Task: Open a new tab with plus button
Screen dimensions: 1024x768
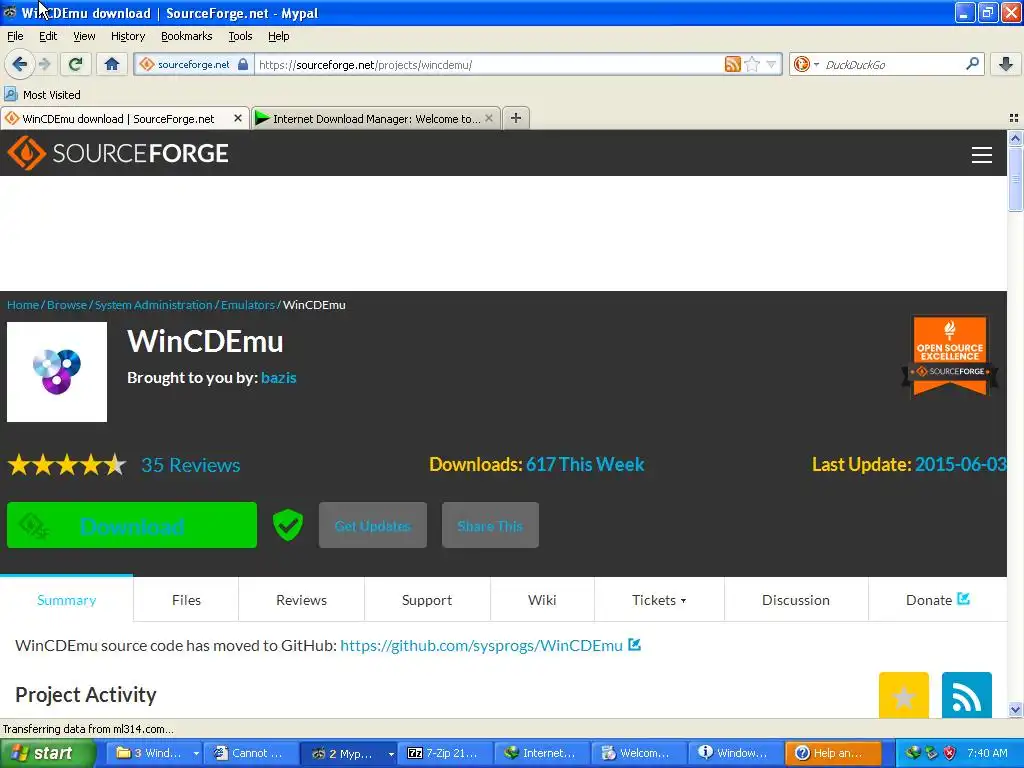Action: [x=516, y=118]
